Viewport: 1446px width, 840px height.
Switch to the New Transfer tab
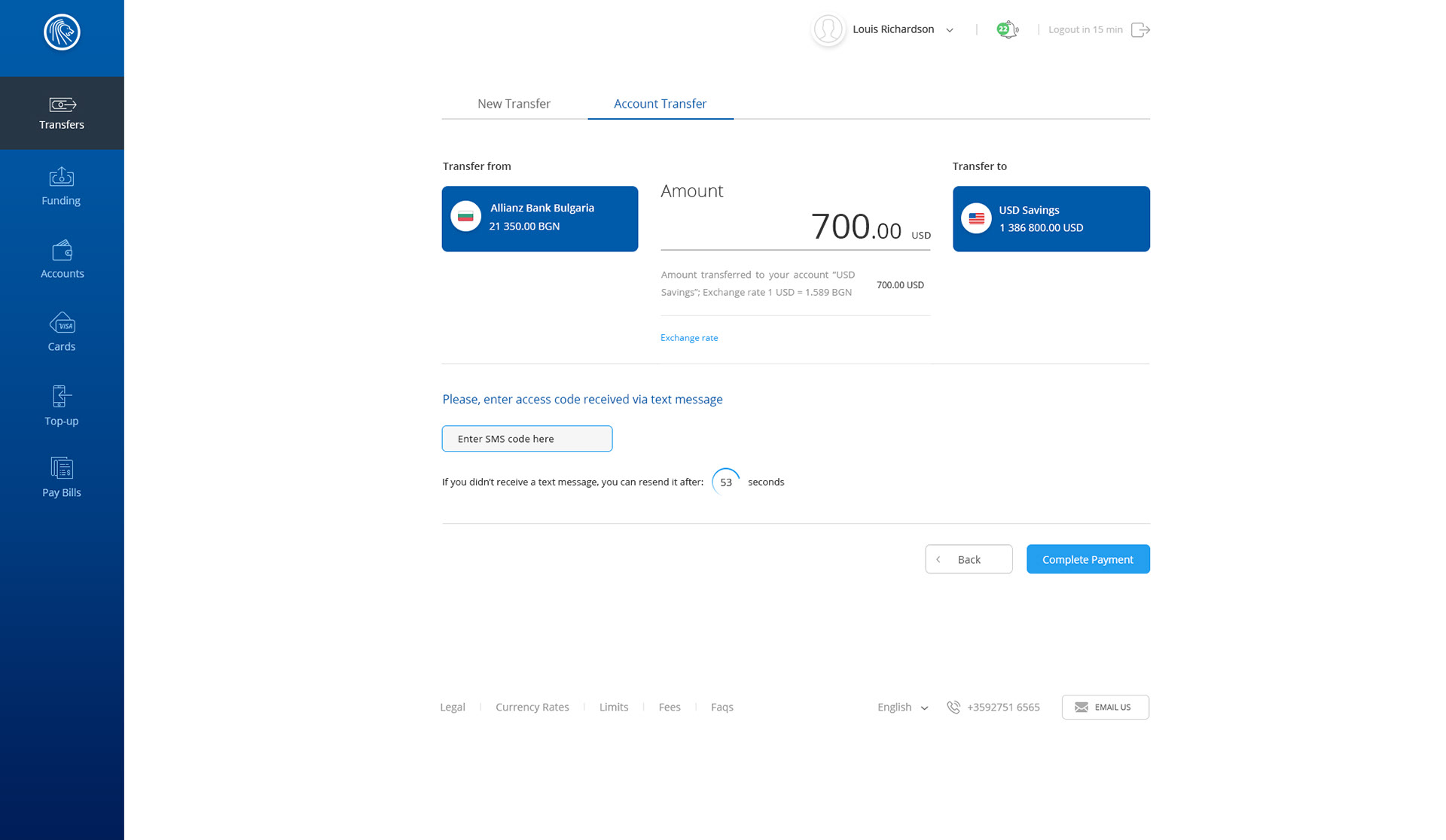[514, 104]
